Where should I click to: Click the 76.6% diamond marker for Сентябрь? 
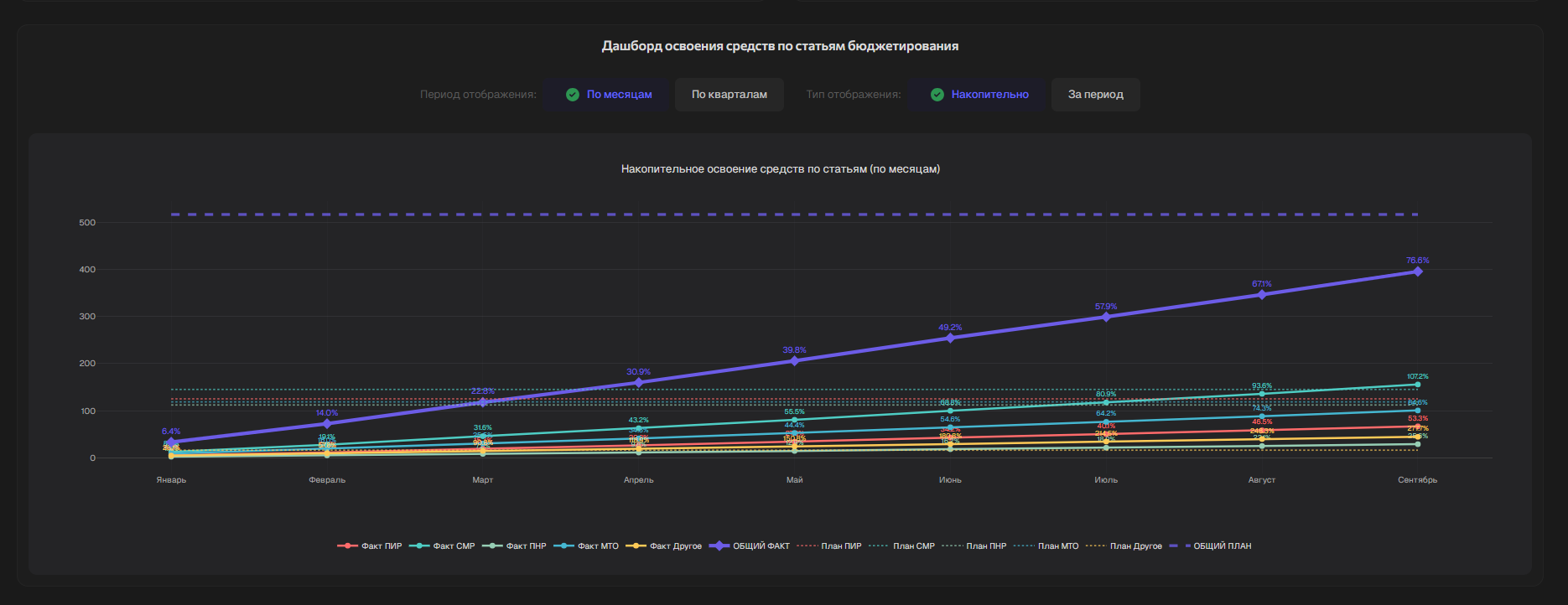click(1418, 271)
